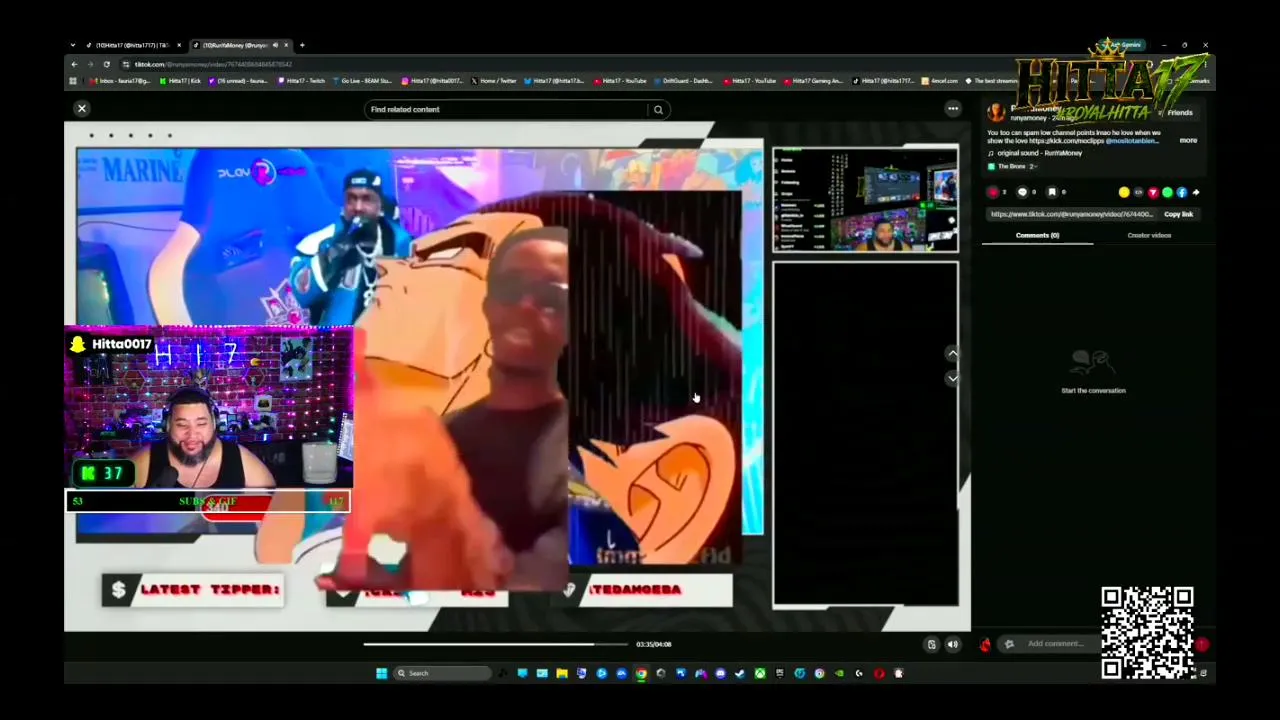This screenshot has height=720, width=1280.
Task: Open the original sound - RunYaMoney link
Action: pyautogui.click(x=1039, y=153)
